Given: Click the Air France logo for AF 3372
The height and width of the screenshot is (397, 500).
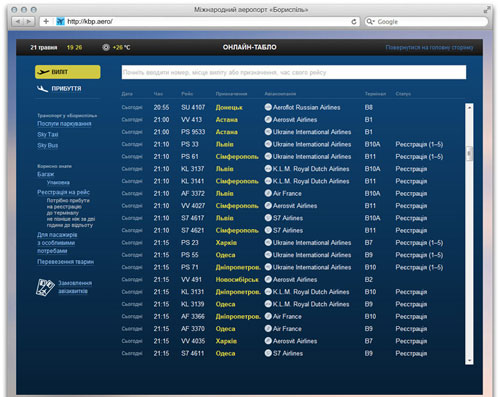Looking at the screenshot, I should pyautogui.click(x=268, y=193).
